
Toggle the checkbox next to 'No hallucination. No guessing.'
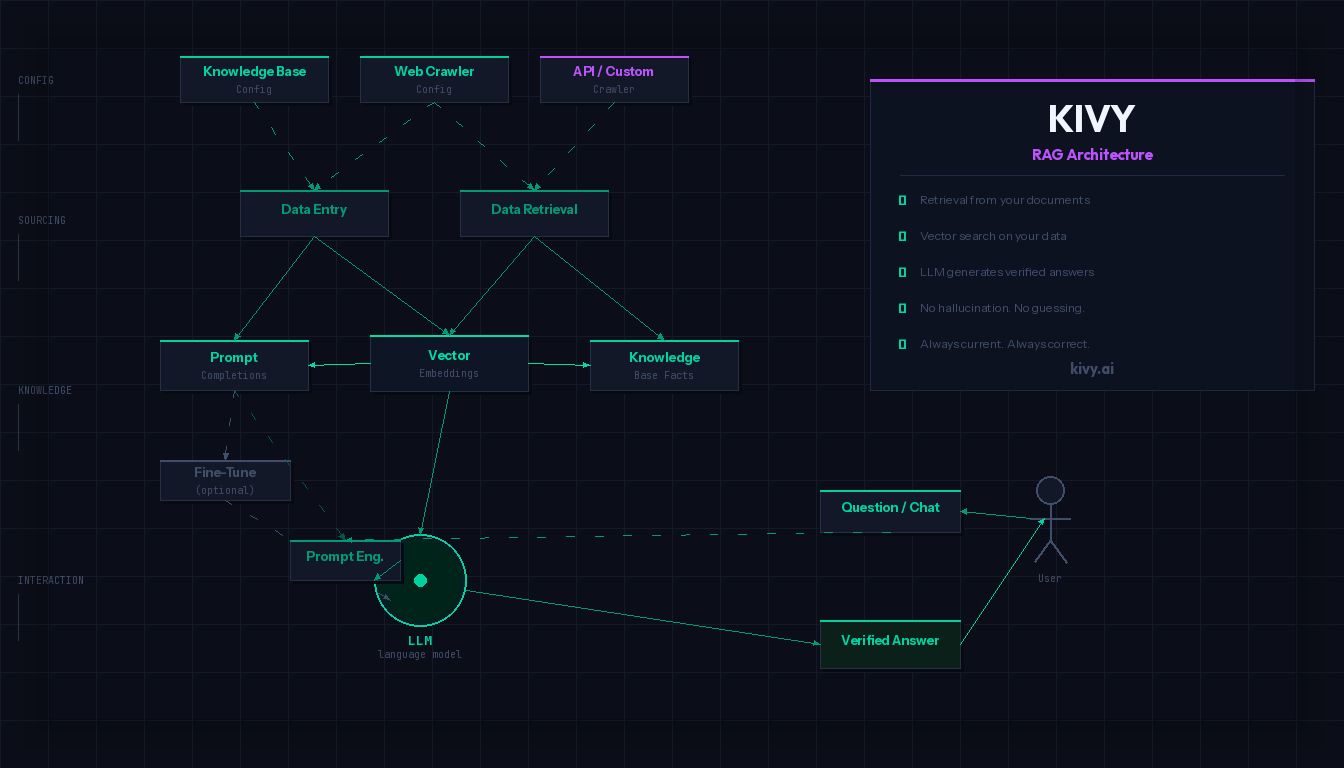(x=903, y=308)
